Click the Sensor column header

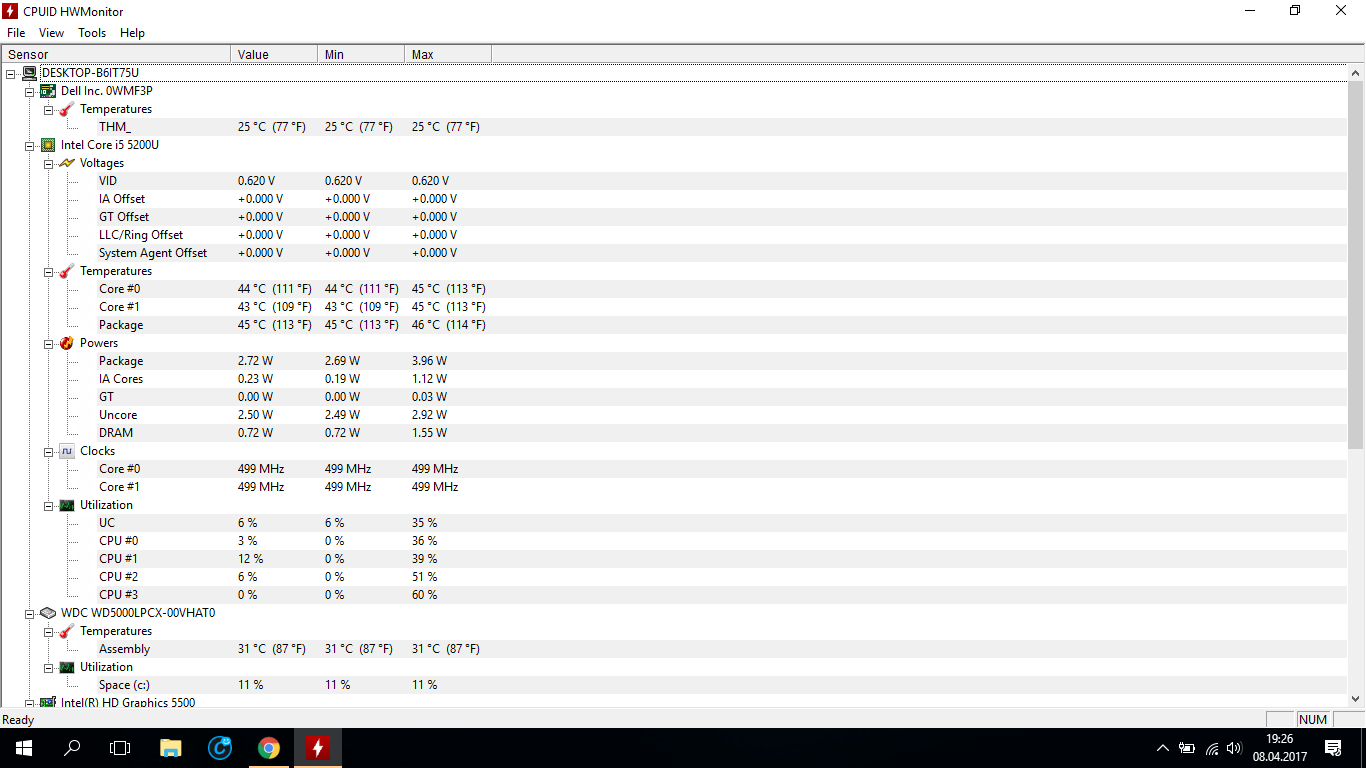tap(116, 54)
